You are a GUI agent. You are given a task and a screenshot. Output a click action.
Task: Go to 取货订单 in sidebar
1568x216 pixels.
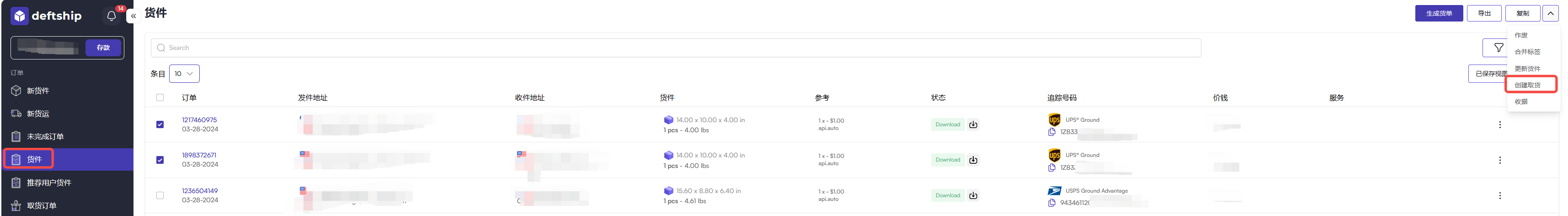click(x=42, y=205)
